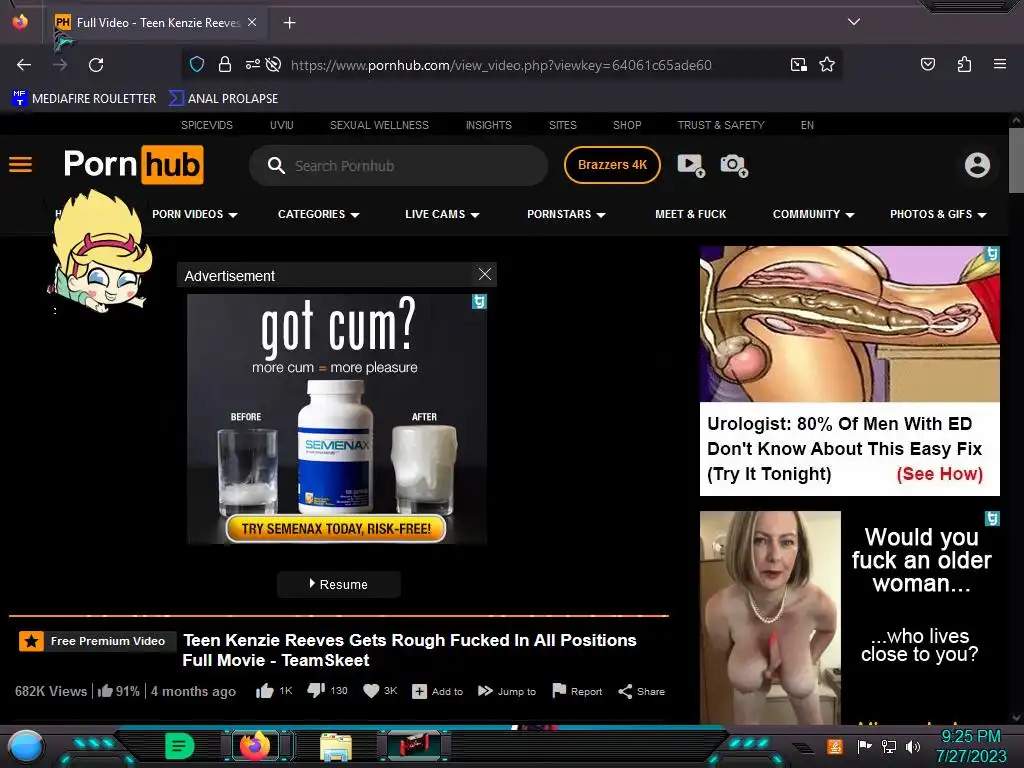Click the Brazzers 4K button
This screenshot has height=768, width=1024.
tap(612, 165)
